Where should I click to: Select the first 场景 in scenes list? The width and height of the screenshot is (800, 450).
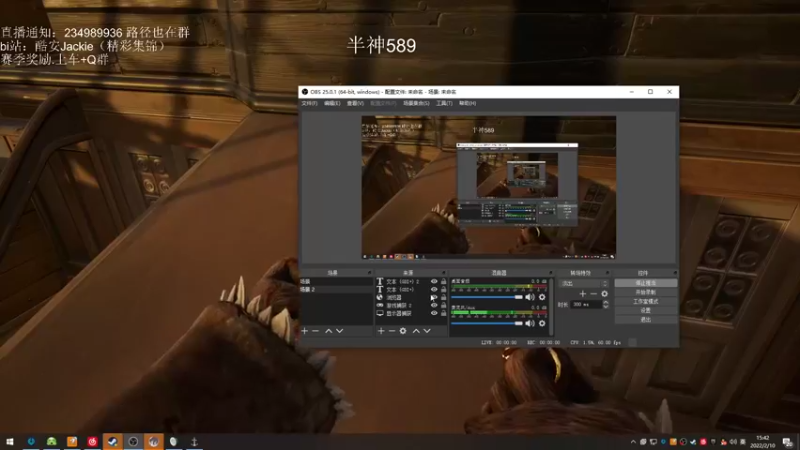point(336,282)
